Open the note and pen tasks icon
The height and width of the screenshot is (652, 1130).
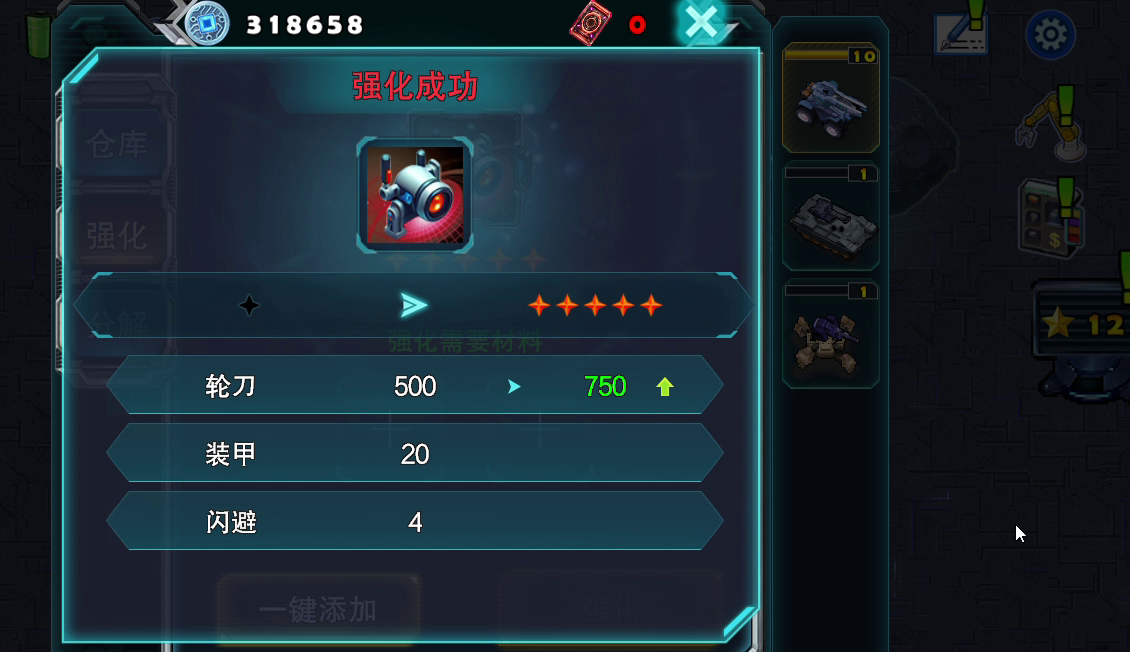(x=961, y=29)
